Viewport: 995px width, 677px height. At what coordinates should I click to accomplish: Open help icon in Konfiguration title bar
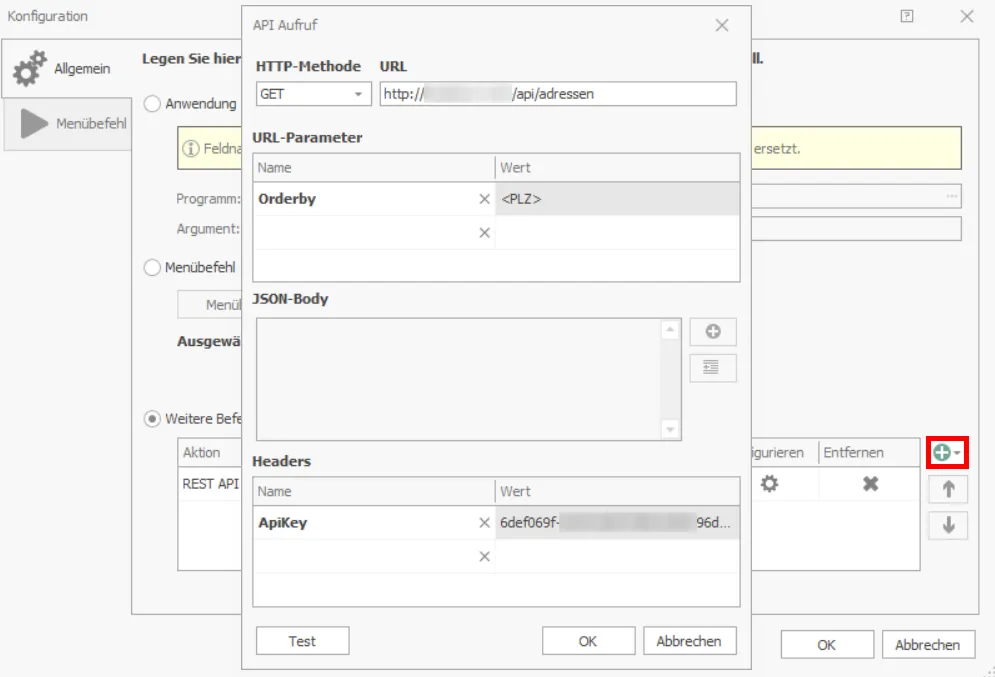(x=907, y=16)
